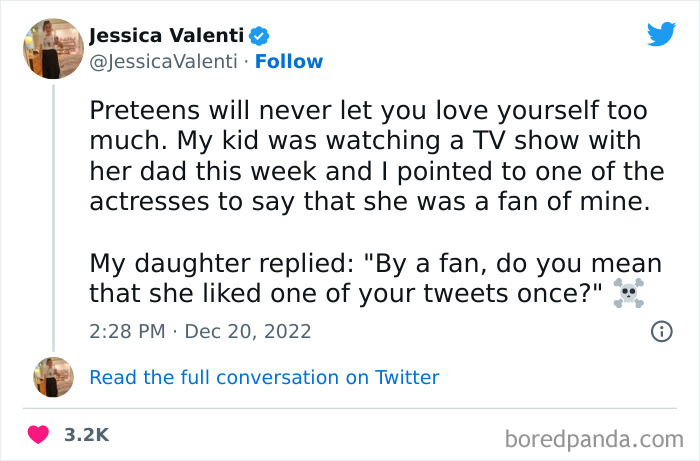Open Jessica Valenti's large profile avatar
700x461 pixels.
[52, 48]
